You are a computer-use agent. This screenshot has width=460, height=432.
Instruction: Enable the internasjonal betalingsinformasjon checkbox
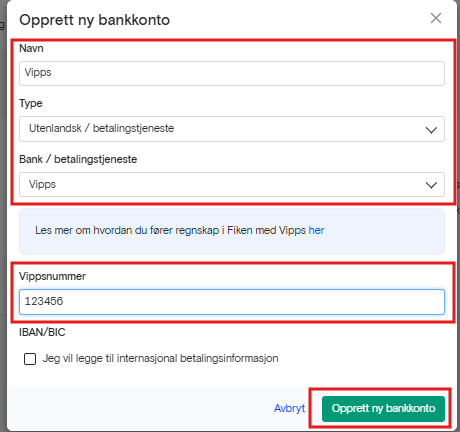(30, 359)
